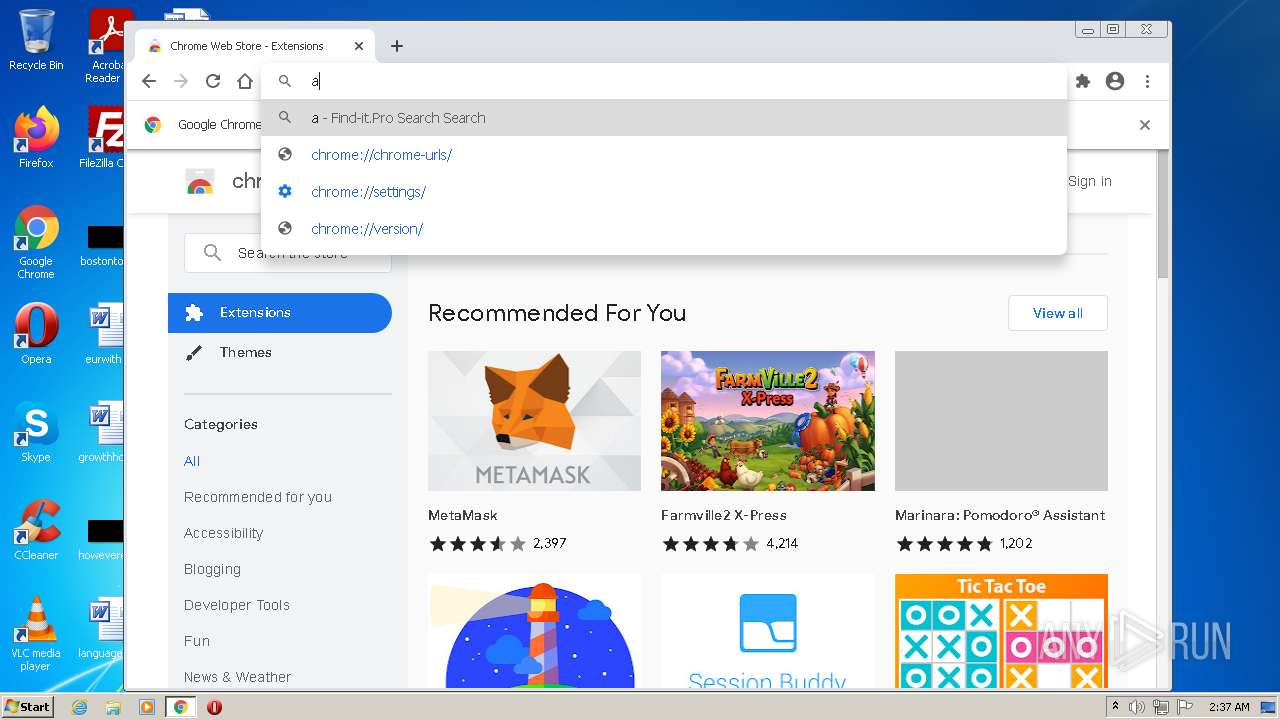Screen dimensions: 1280x720
Task: Click the Farmville2 star rating 4,214
Action: coord(730,544)
